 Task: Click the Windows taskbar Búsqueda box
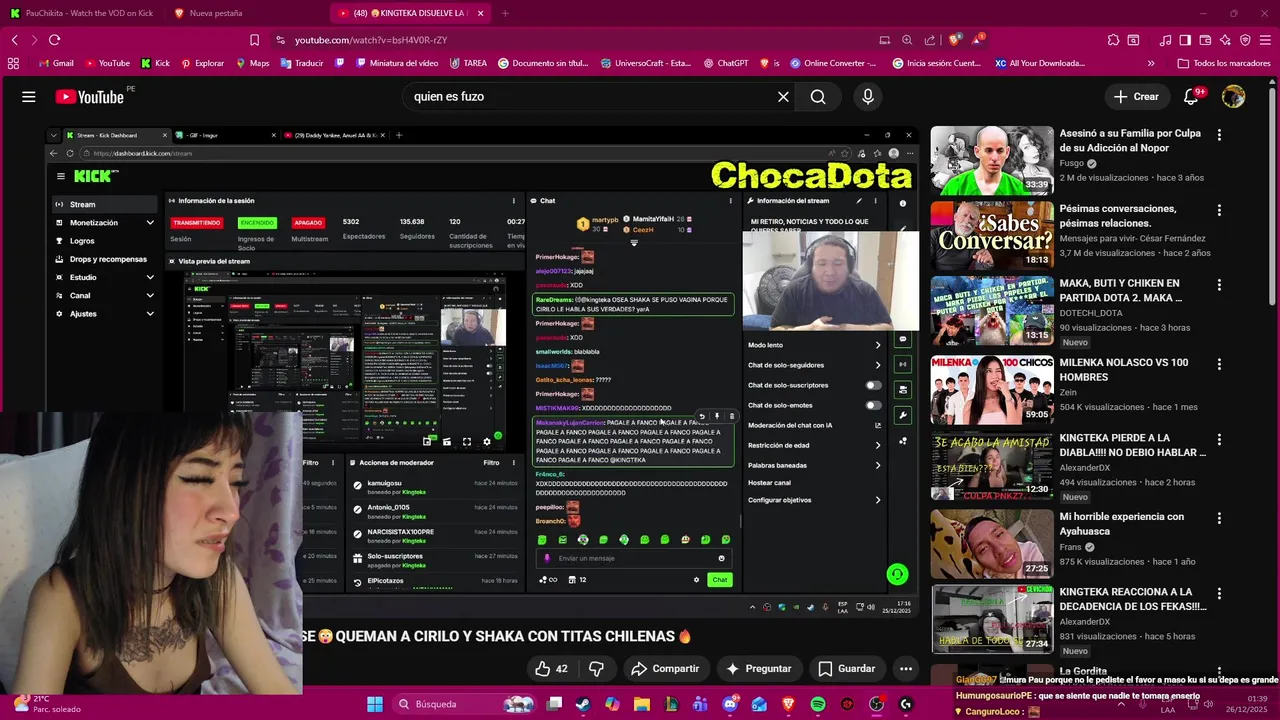[466, 704]
